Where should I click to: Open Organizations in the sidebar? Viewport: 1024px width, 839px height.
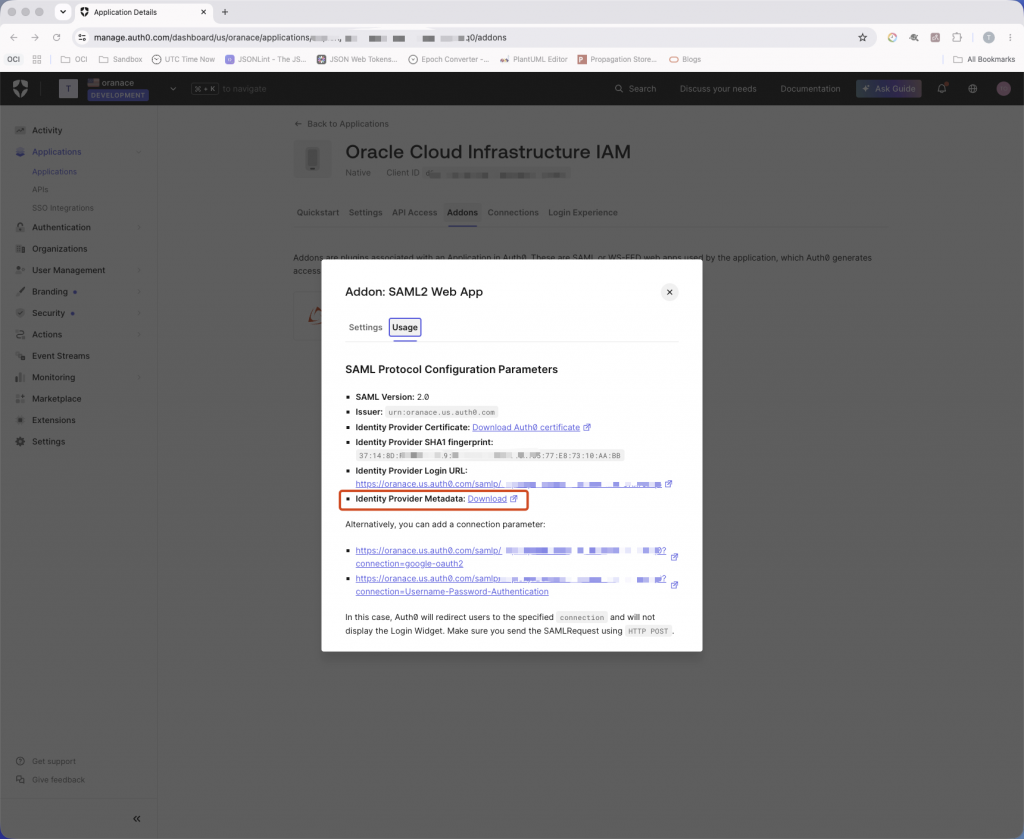tap(59, 249)
